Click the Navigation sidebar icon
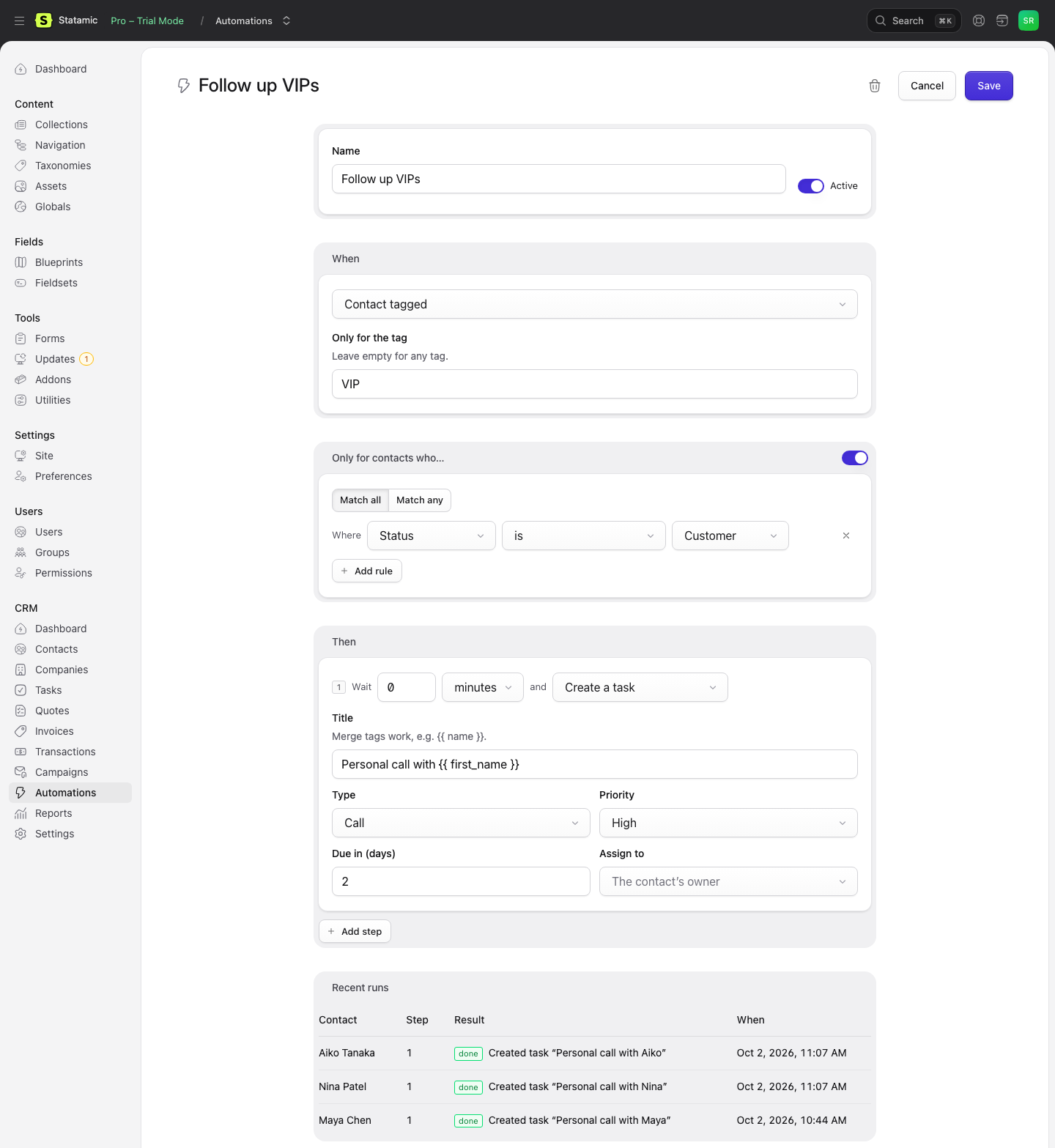This screenshot has height=1148, width=1055. [21, 145]
